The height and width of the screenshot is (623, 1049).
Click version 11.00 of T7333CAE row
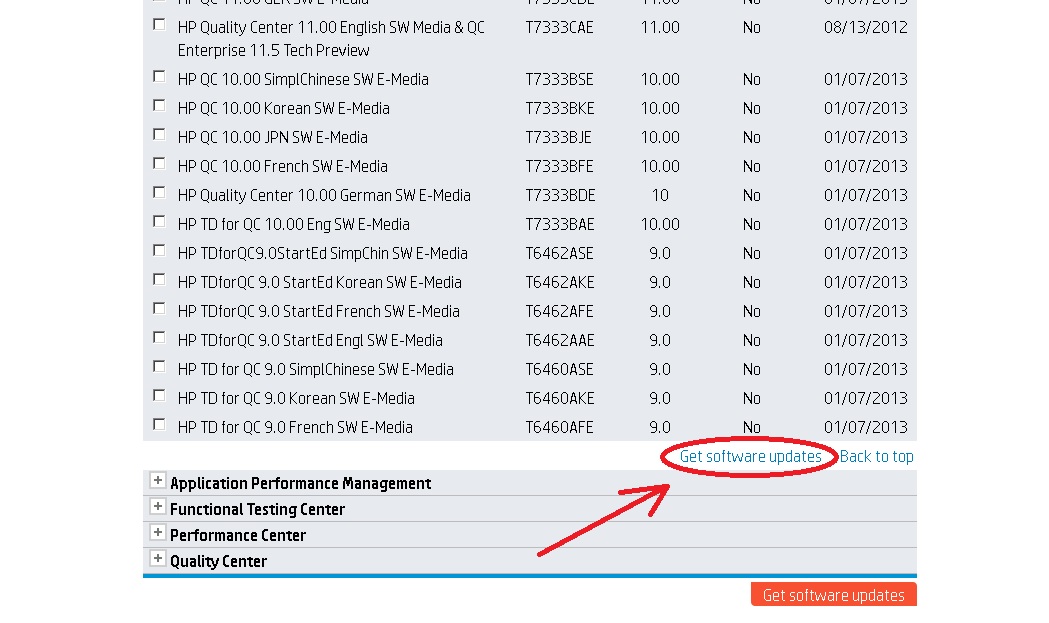(x=660, y=27)
